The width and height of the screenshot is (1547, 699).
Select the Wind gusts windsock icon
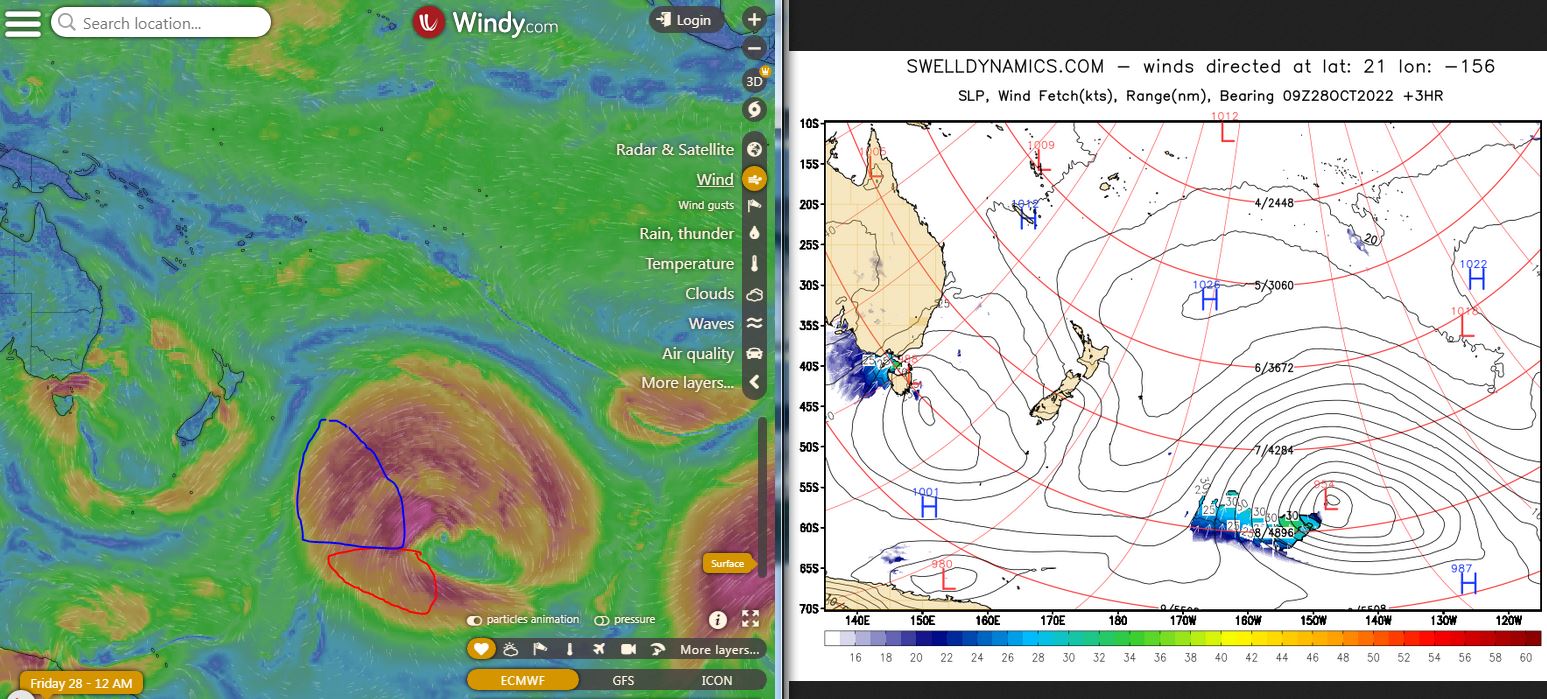tap(755, 205)
